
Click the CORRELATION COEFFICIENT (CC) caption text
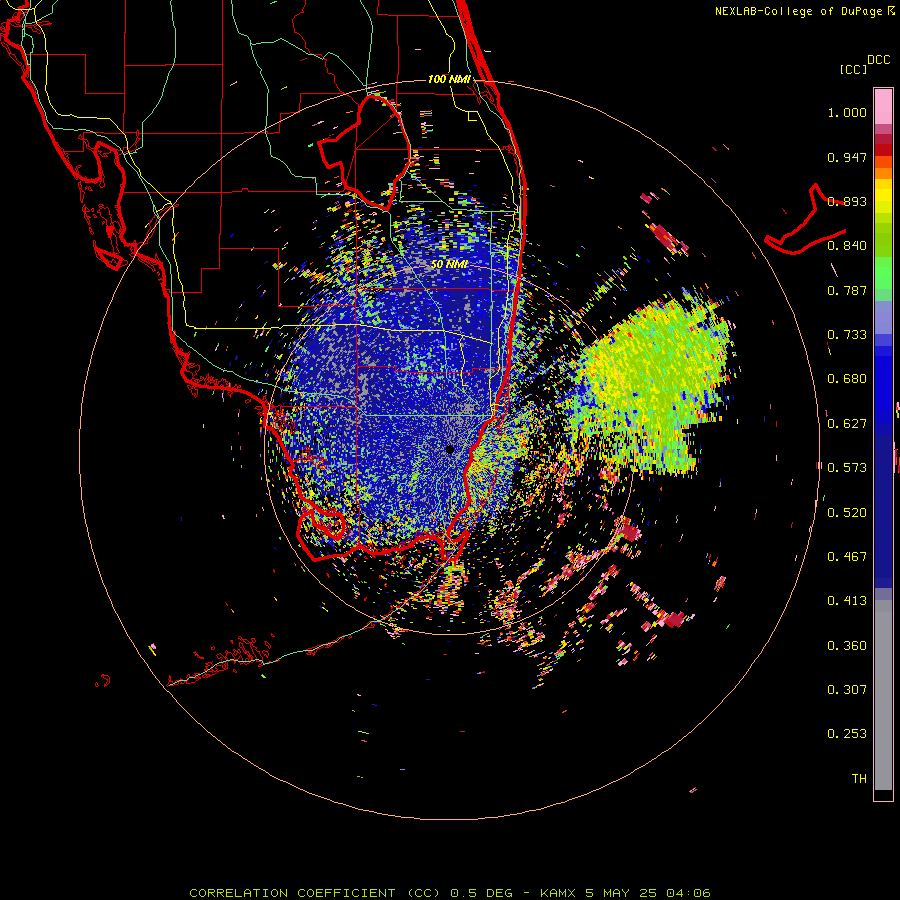point(316,893)
